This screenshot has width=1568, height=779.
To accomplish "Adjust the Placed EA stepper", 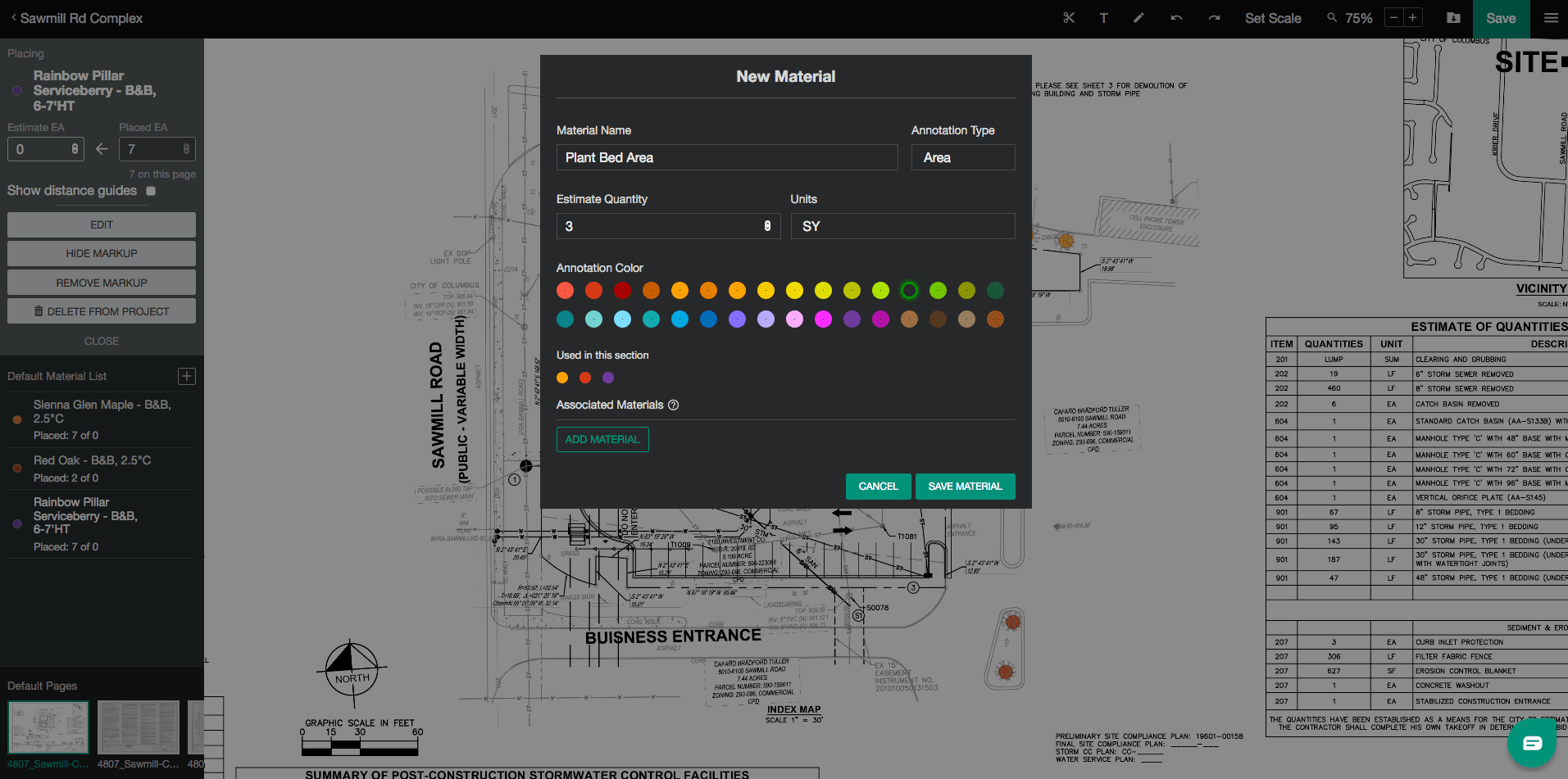I will point(186,149).
